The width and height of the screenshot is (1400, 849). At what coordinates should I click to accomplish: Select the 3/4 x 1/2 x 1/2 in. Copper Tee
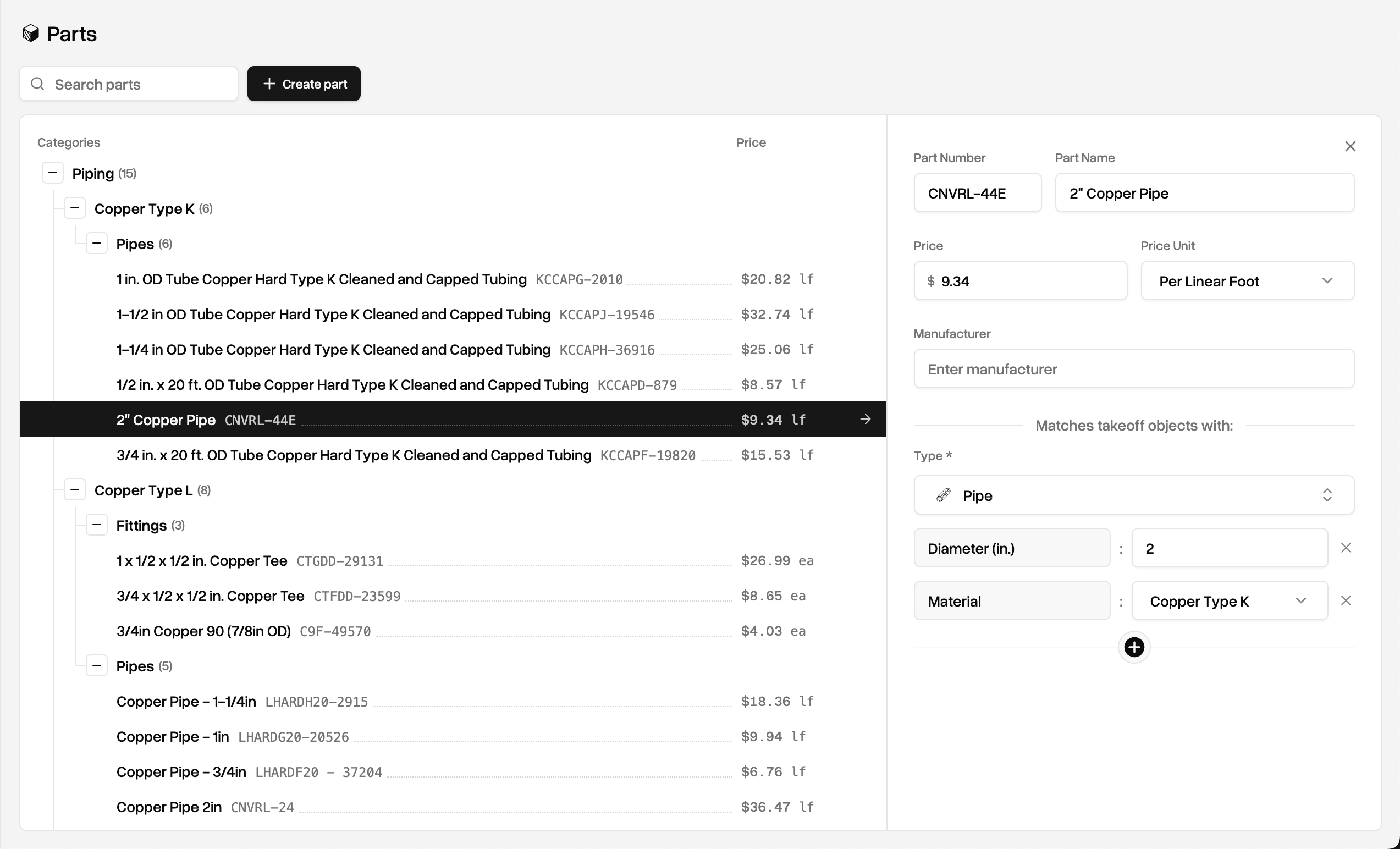click(453, 596)
